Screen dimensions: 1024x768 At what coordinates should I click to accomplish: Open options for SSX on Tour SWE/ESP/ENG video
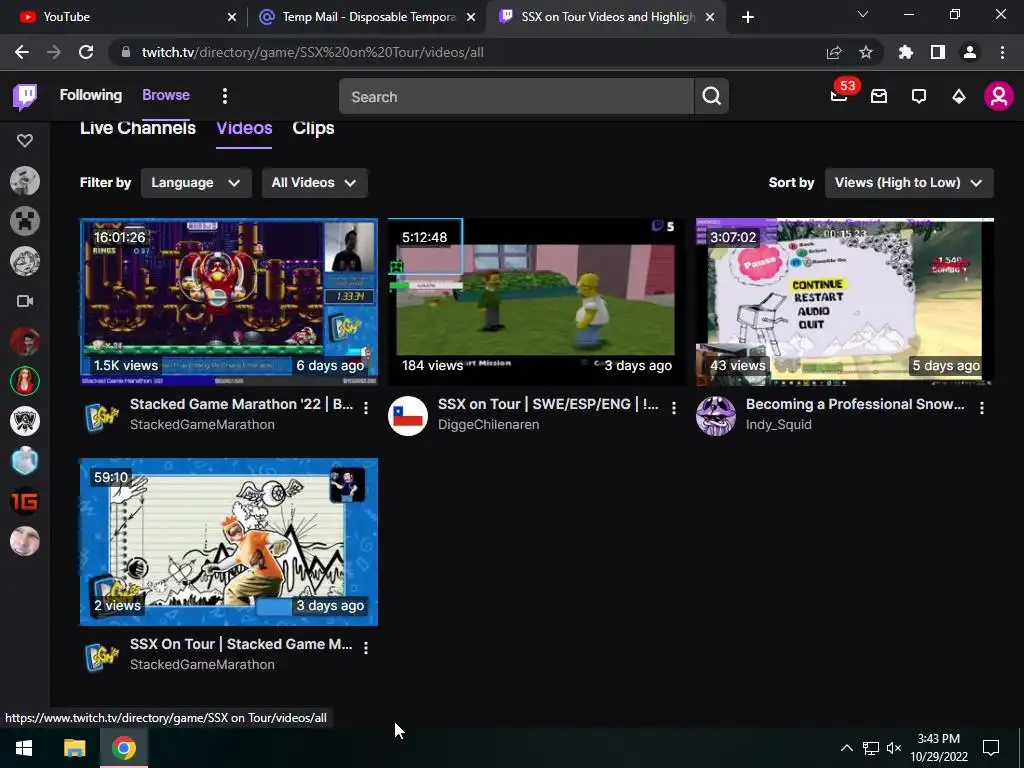click(x=674, y=408)
